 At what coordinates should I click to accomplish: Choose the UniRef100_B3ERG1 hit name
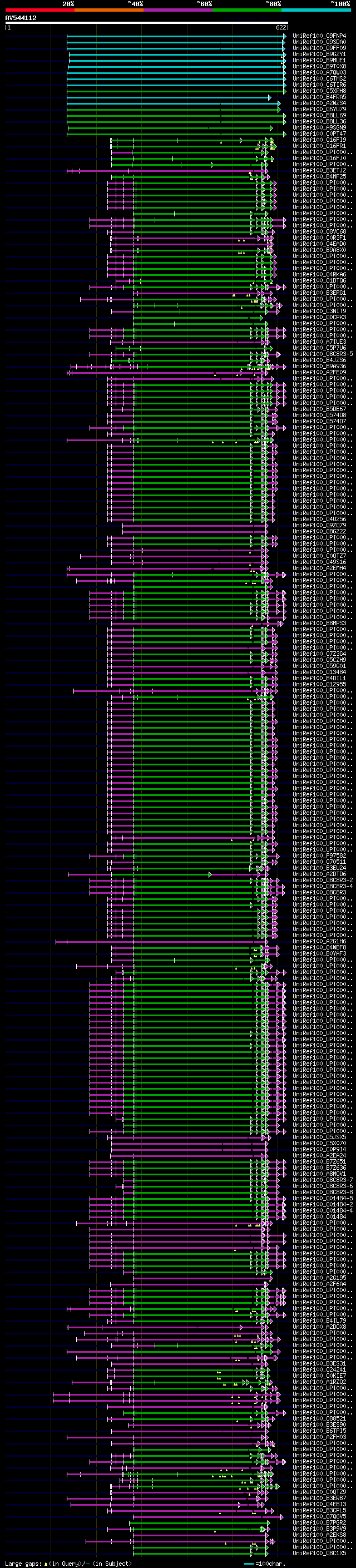click(319, 293)
